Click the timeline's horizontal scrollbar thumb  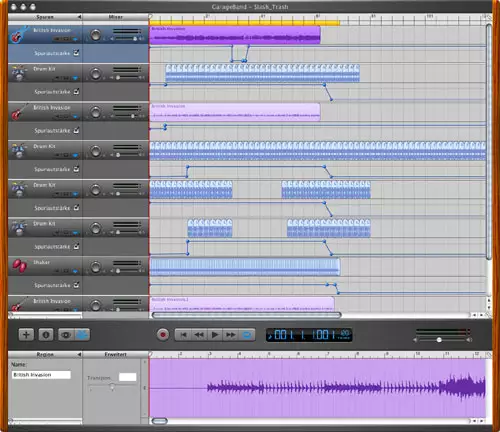click(x=246, y=315)
